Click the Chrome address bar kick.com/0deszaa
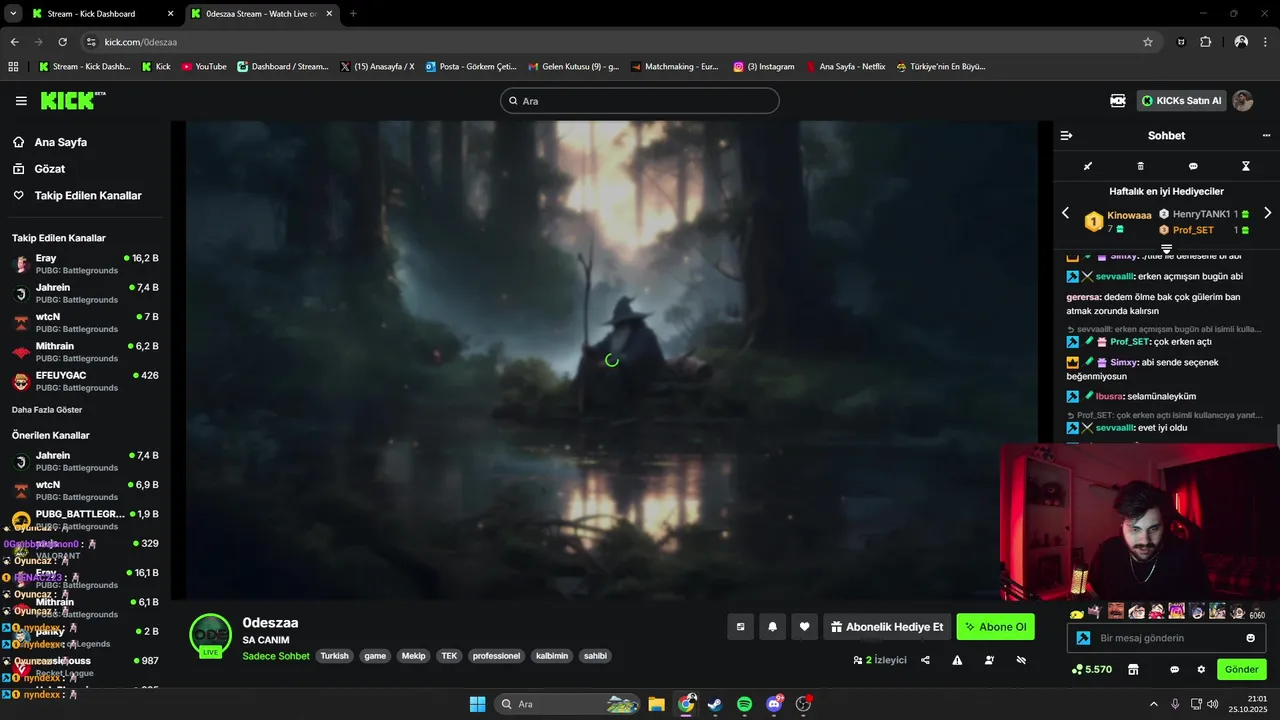This screenshot has height=720, width=1280. tap(600, 42)
